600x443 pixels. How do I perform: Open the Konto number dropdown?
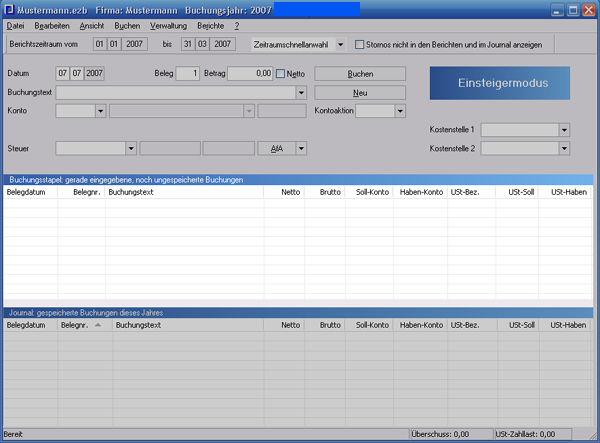click(101, 111)
